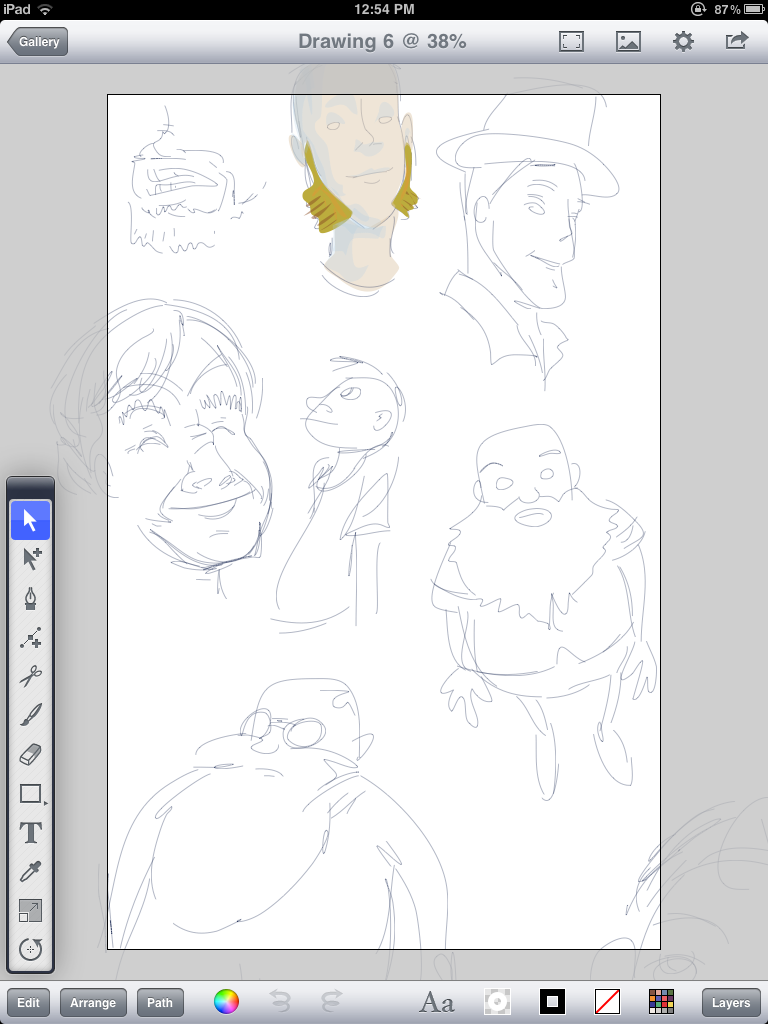Open the Rectangle shape tool options
Viewport: 768px width, 1024px height.
tap(30, 794)
